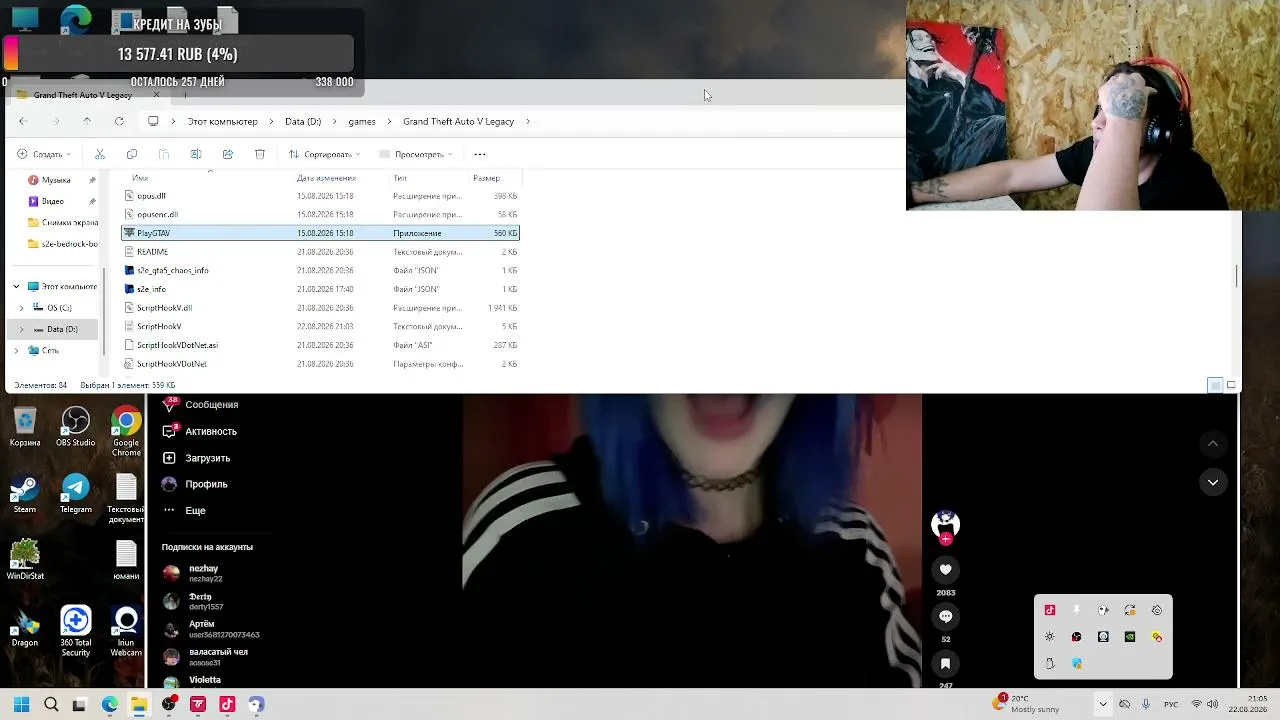Select the Iriun Webcam desktop icon
The width and height of the screenshot is (1280, 720).
[126, 631]
